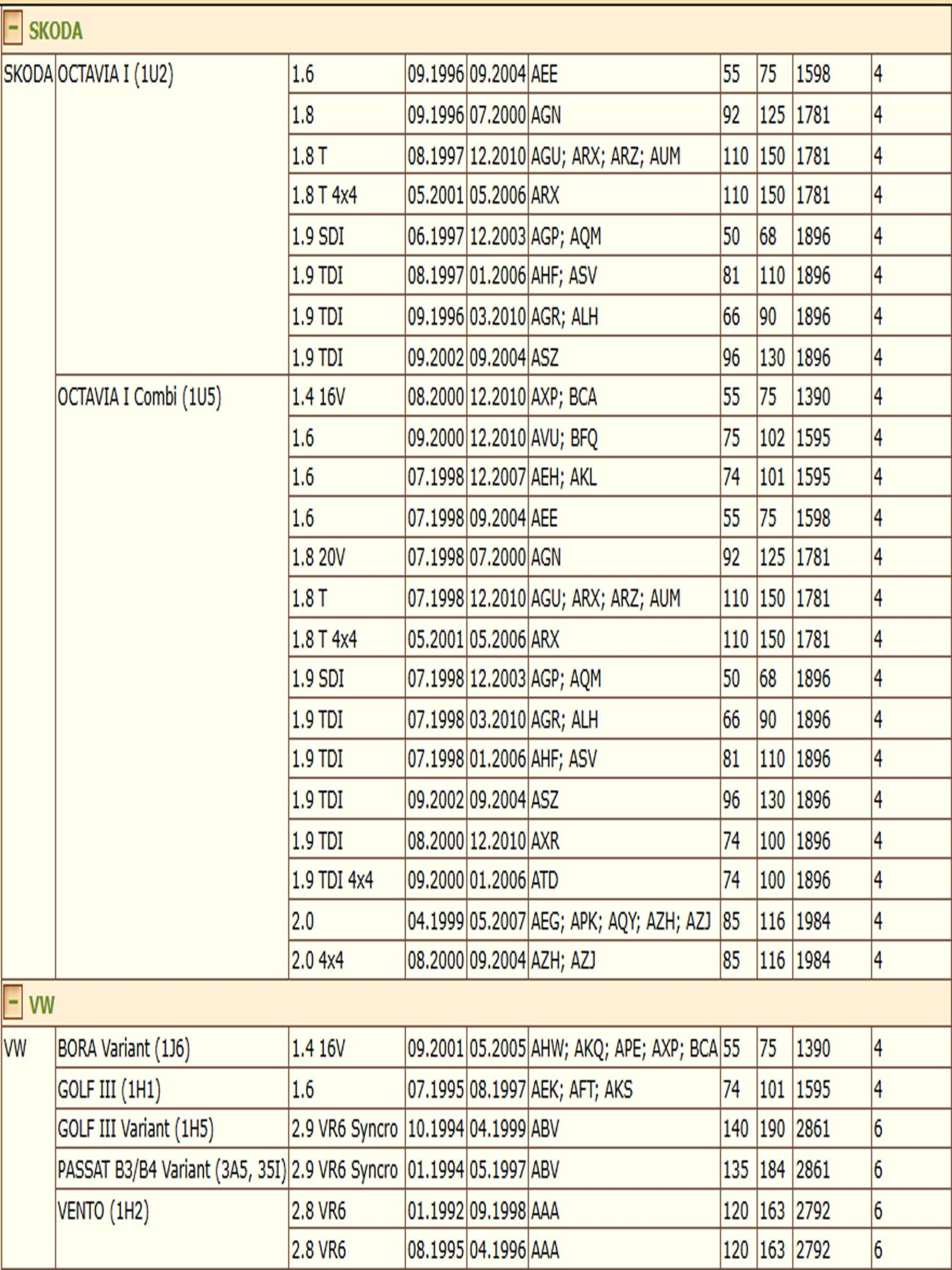
Task: Click the SKODA make cell in table
Action: [28, 517]
